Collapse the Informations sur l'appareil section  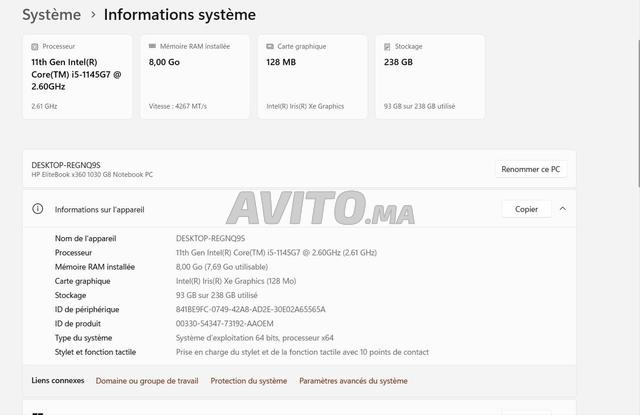(563, 209)
